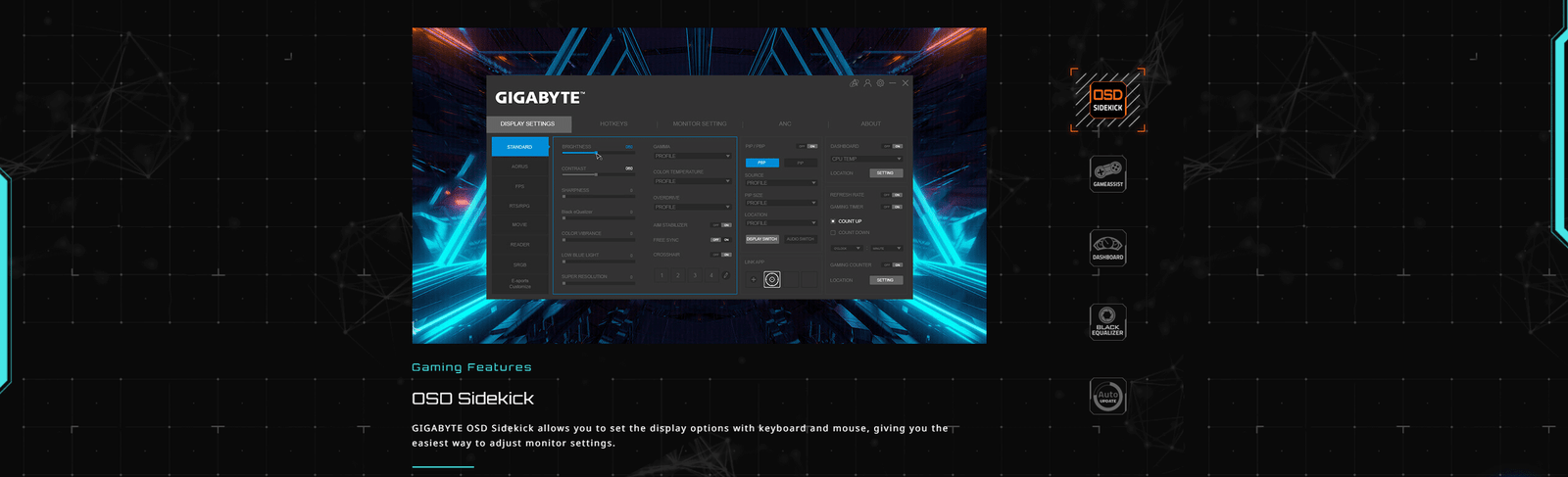Click the Display Switch button
This screenshot has height=477, width=1568.
click(762, 239)
